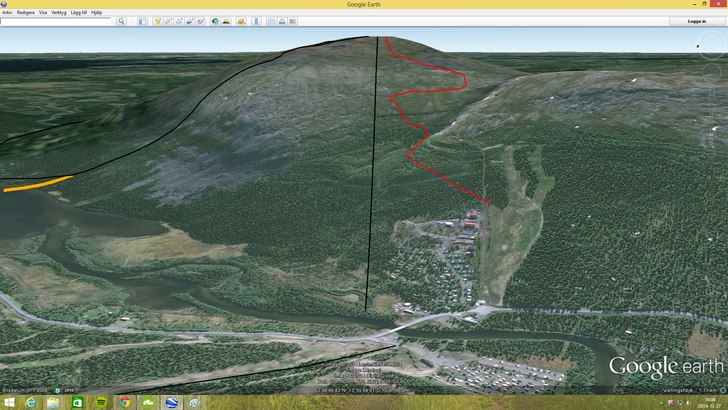The height and width of the screenshot is (410, 728).
Task: Click the email icon in toolbar
Action: [271, 21]
